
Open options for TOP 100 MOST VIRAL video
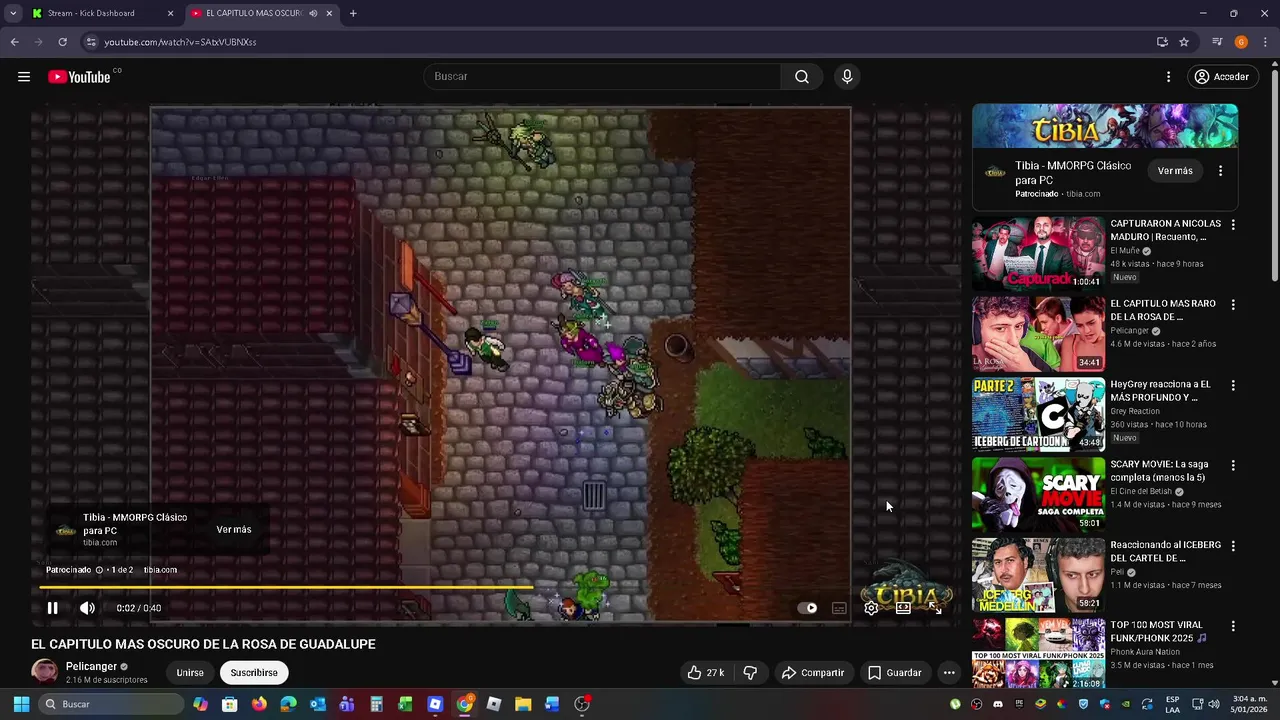click(x=1233, y=626)
